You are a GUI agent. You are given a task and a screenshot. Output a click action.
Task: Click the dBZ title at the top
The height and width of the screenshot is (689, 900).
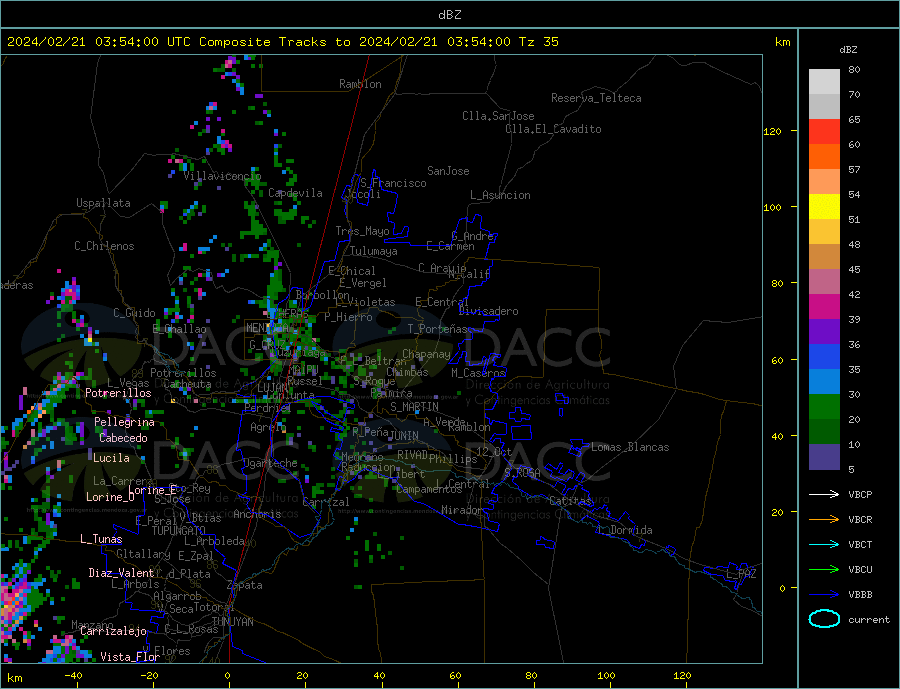point(449,15)
